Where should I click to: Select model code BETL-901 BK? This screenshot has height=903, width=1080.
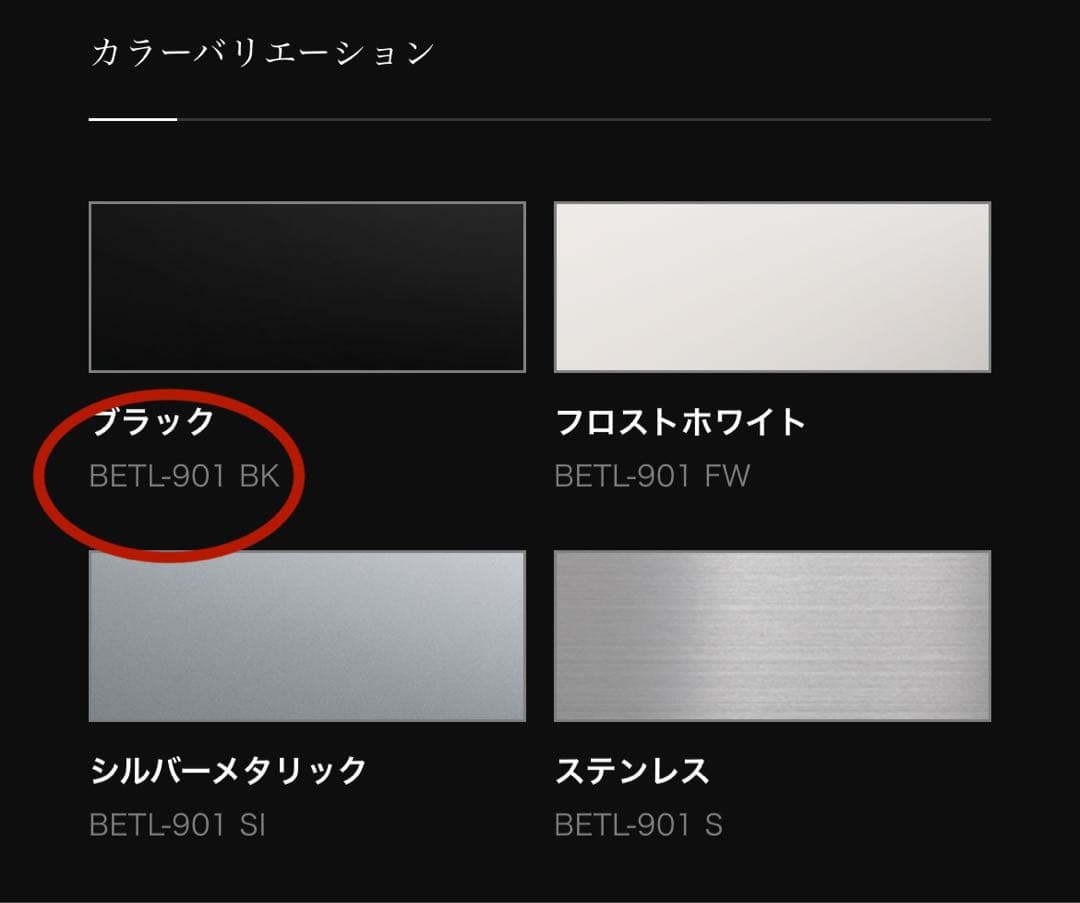185,476
